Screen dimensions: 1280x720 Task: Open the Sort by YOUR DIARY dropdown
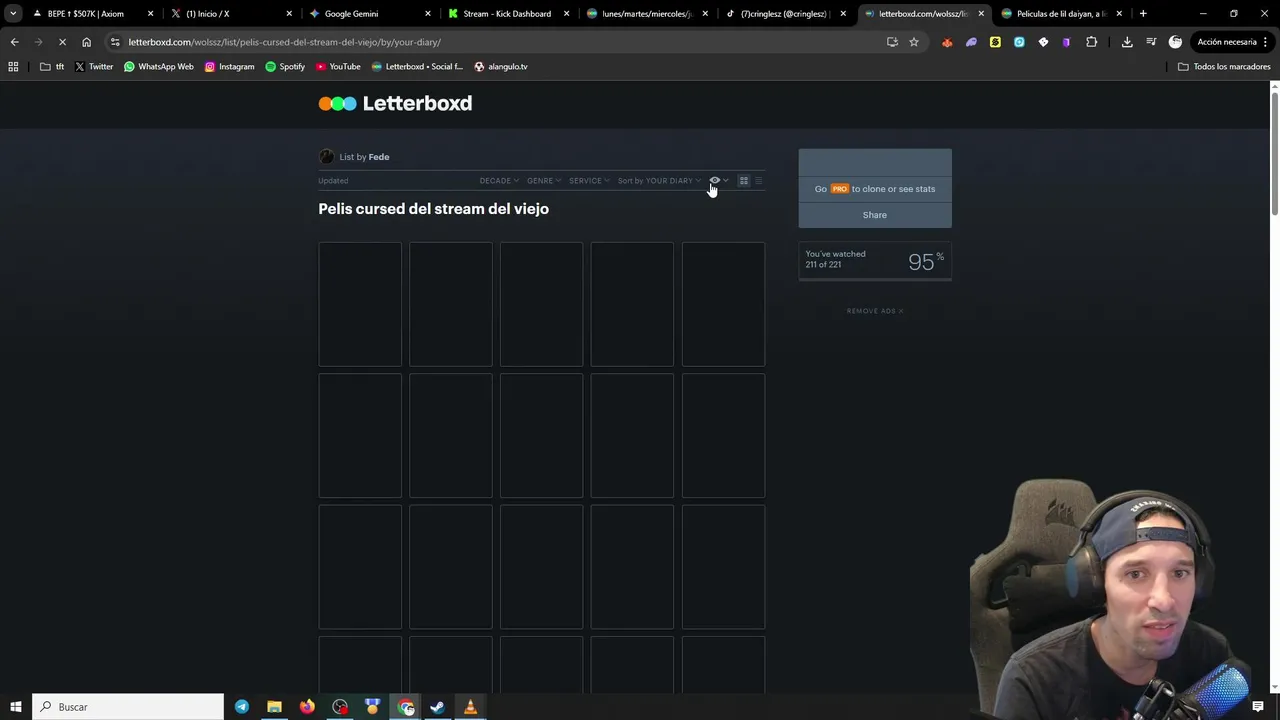659,181
